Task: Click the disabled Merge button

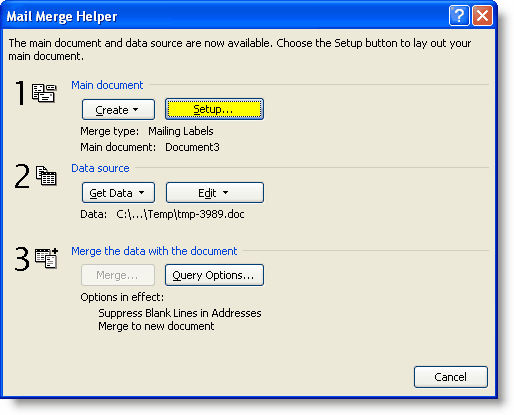Action: (x=118, y=275)
